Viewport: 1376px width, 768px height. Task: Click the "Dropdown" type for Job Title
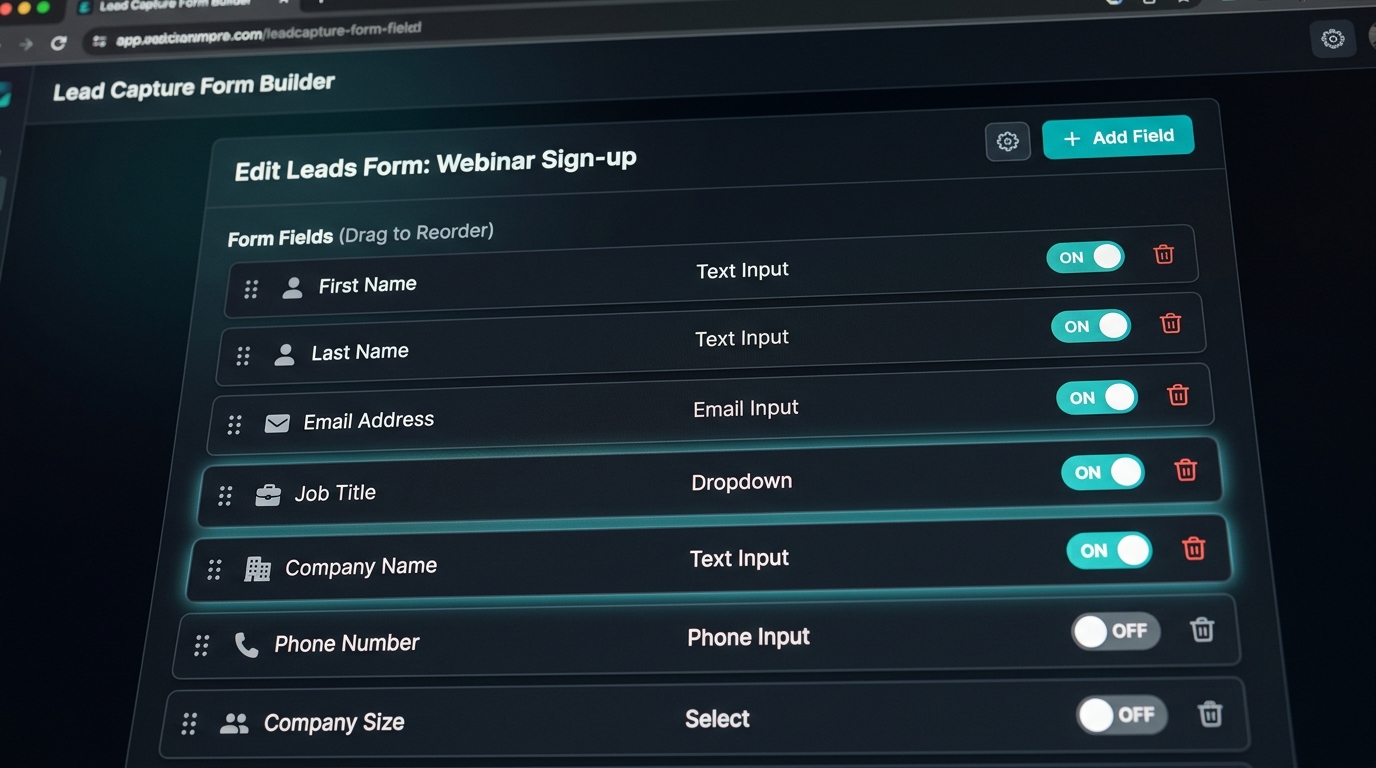click(x=742, y=481)
